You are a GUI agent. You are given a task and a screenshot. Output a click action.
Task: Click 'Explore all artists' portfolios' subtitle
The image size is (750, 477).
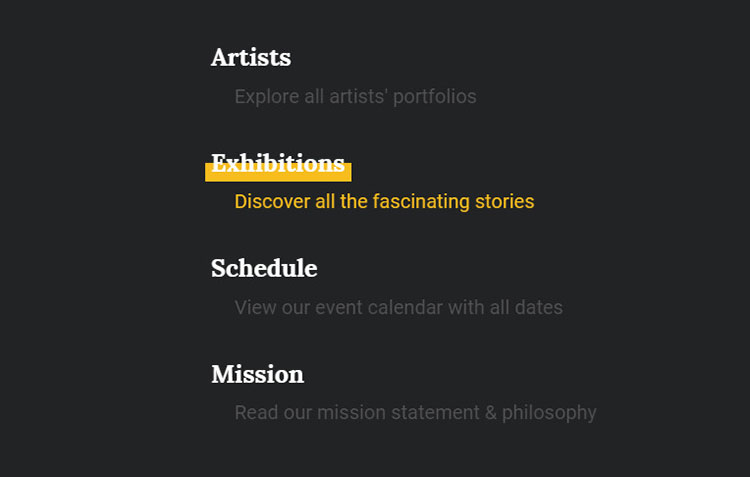355,97
